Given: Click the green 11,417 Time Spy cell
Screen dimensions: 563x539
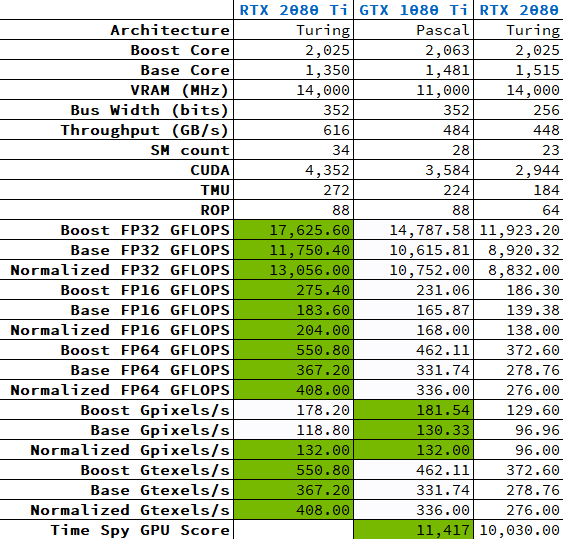Looking at the screenshot, I should point(414,530).
